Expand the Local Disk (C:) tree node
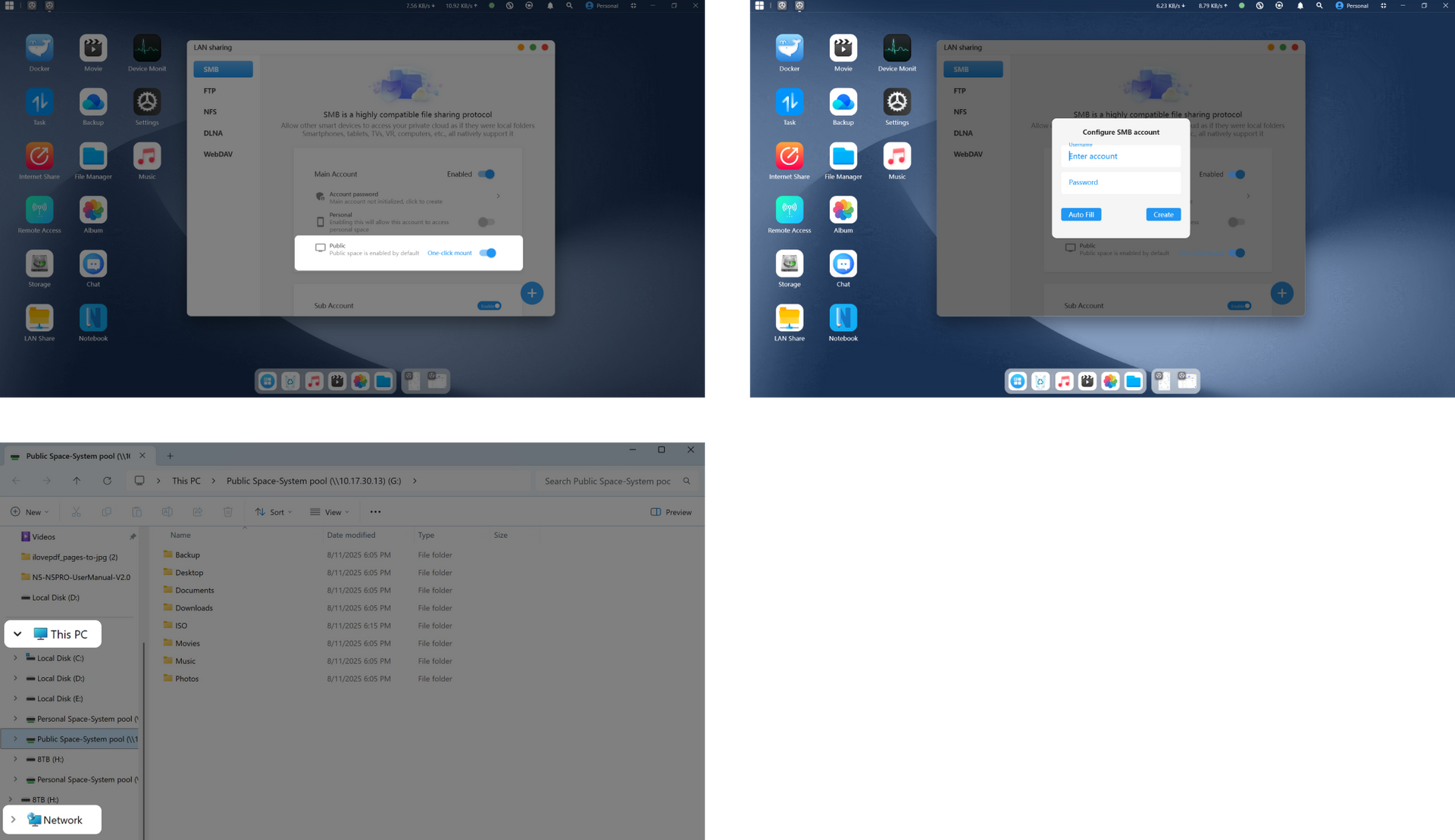This screenshot has height=840, width=1455. click(15, 658)
